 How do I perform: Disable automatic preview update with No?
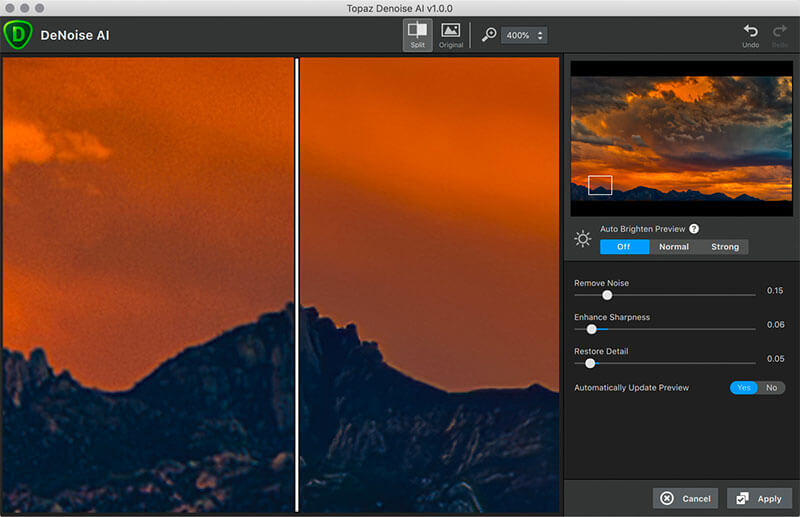(x=771, y=388)
